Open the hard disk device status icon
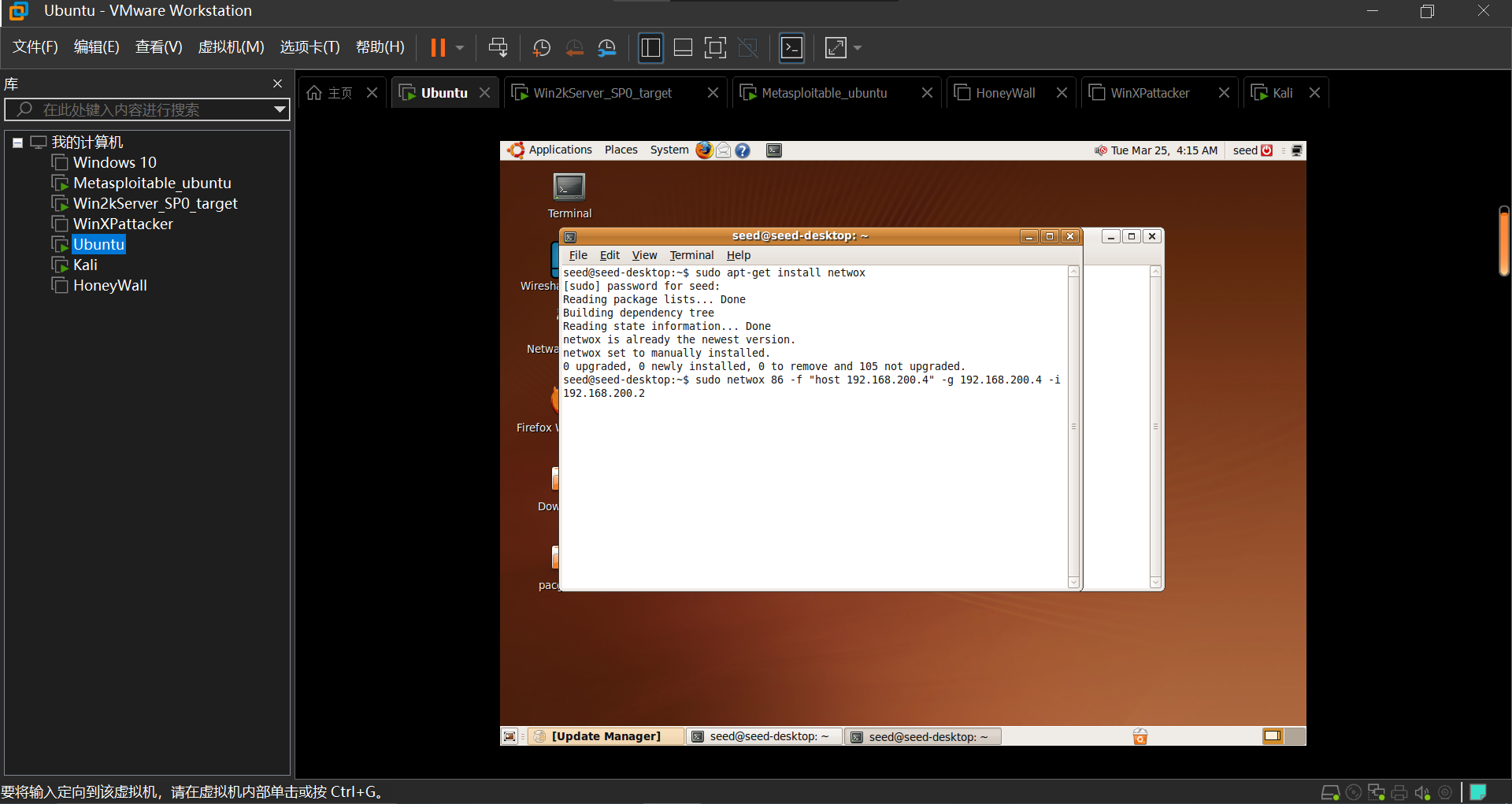1512x804 pixels. (x=1330, y=792)
